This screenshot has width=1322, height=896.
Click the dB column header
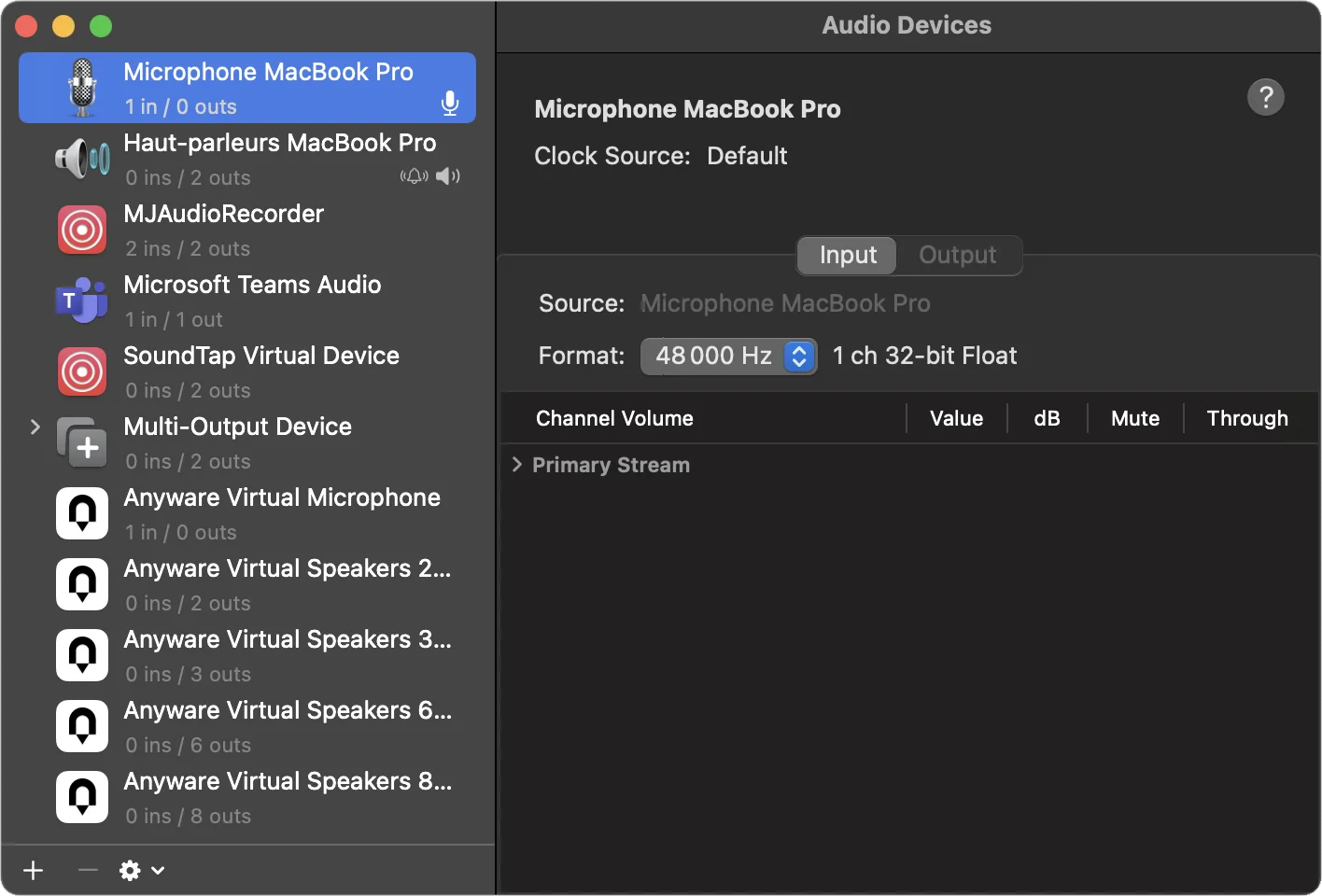pos(1047,418)
